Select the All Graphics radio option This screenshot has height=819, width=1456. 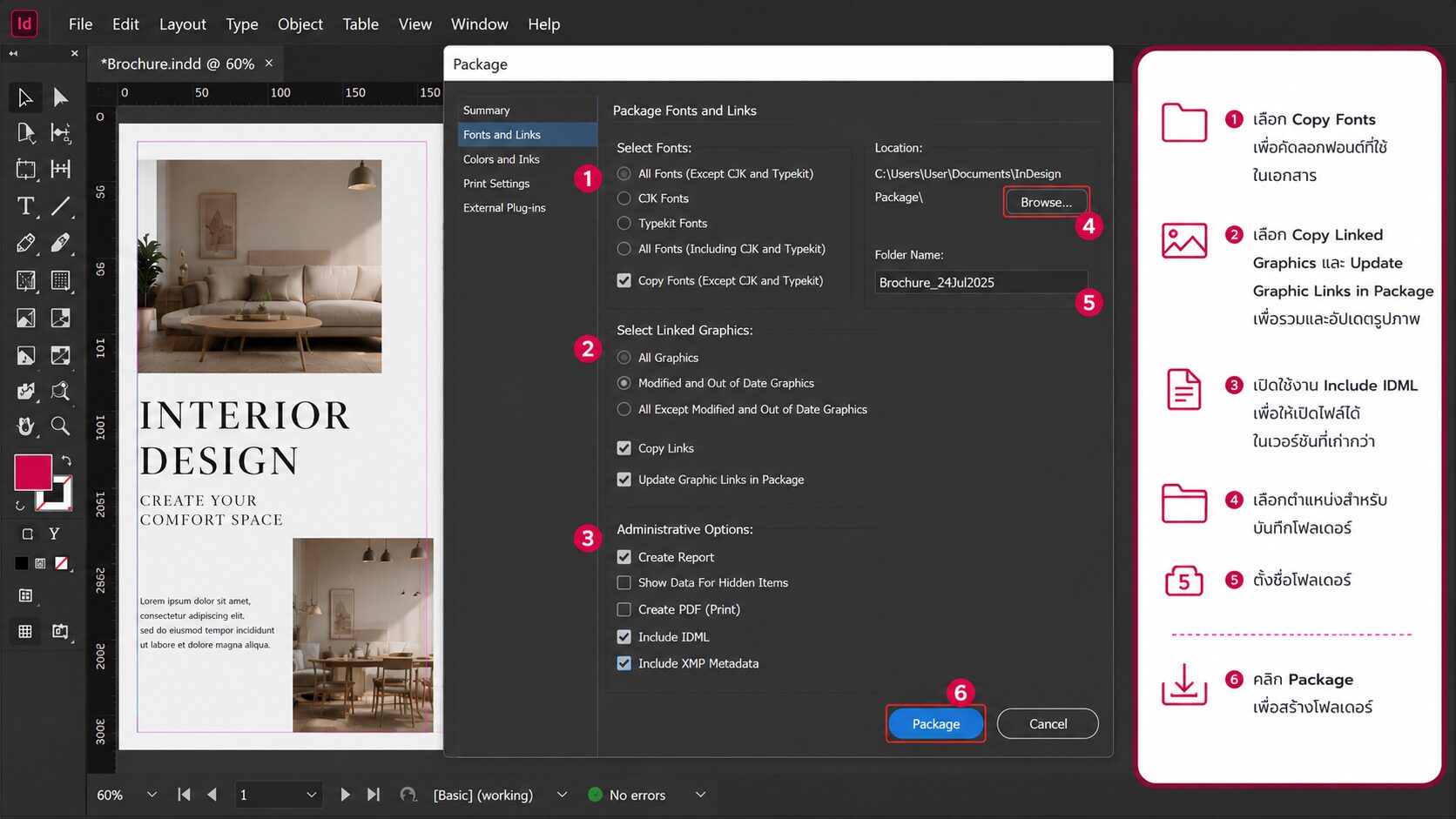coord(624,358)
